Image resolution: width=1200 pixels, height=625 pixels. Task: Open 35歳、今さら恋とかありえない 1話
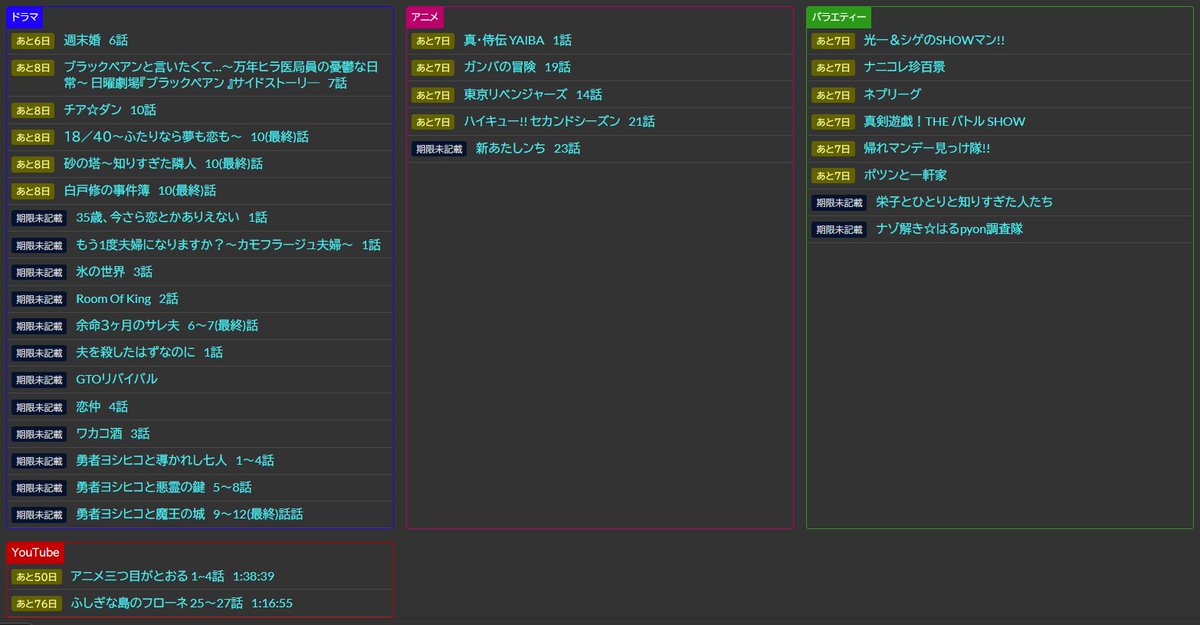[172, 218]
